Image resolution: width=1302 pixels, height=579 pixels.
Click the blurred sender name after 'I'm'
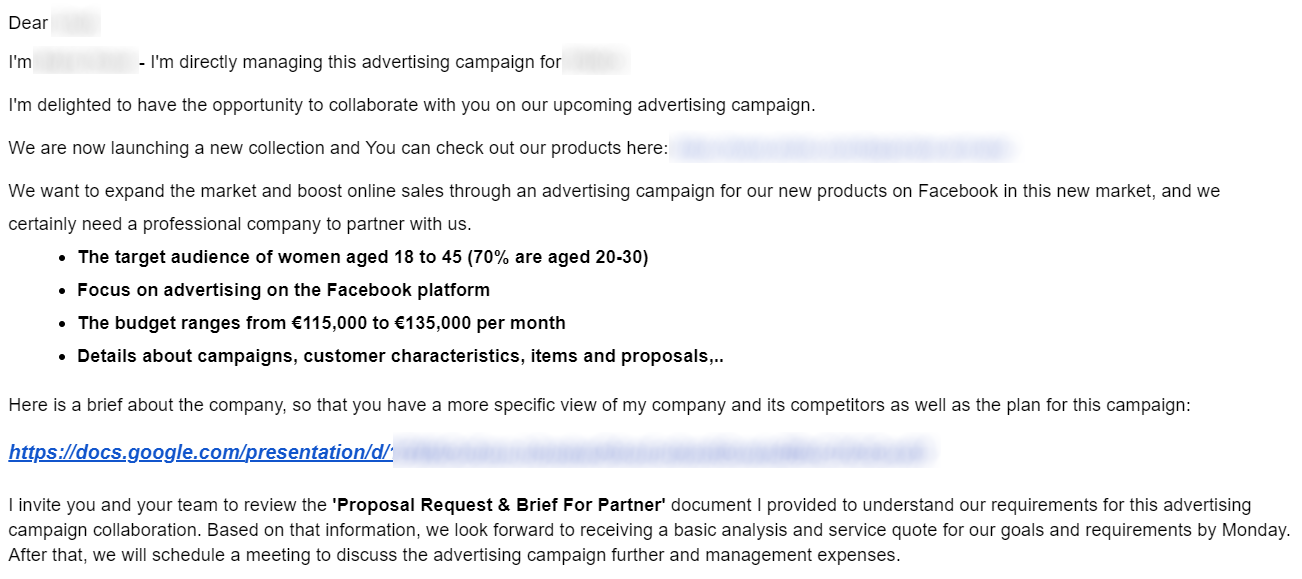click(x=86, y=63)
